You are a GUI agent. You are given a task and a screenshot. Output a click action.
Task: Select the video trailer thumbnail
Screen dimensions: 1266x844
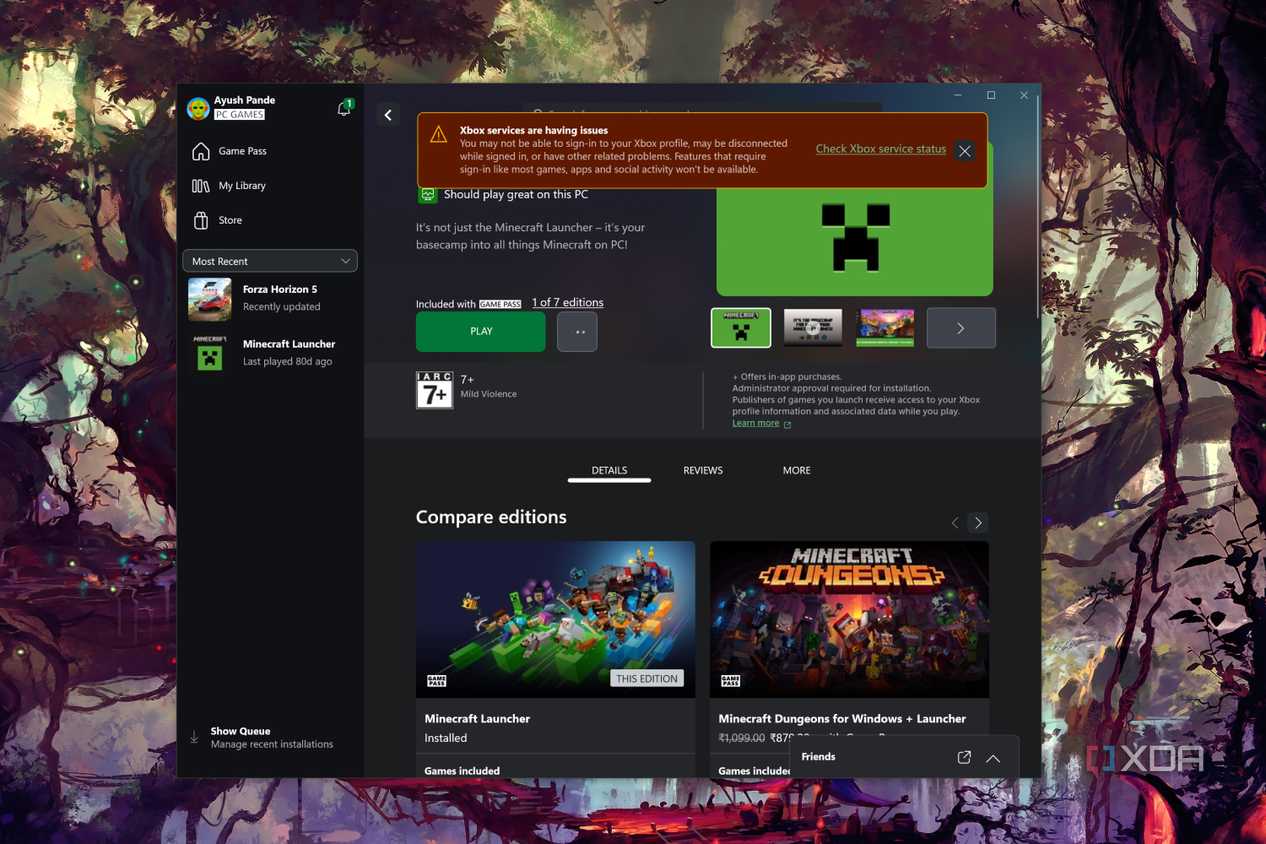[x=813, y=328]
